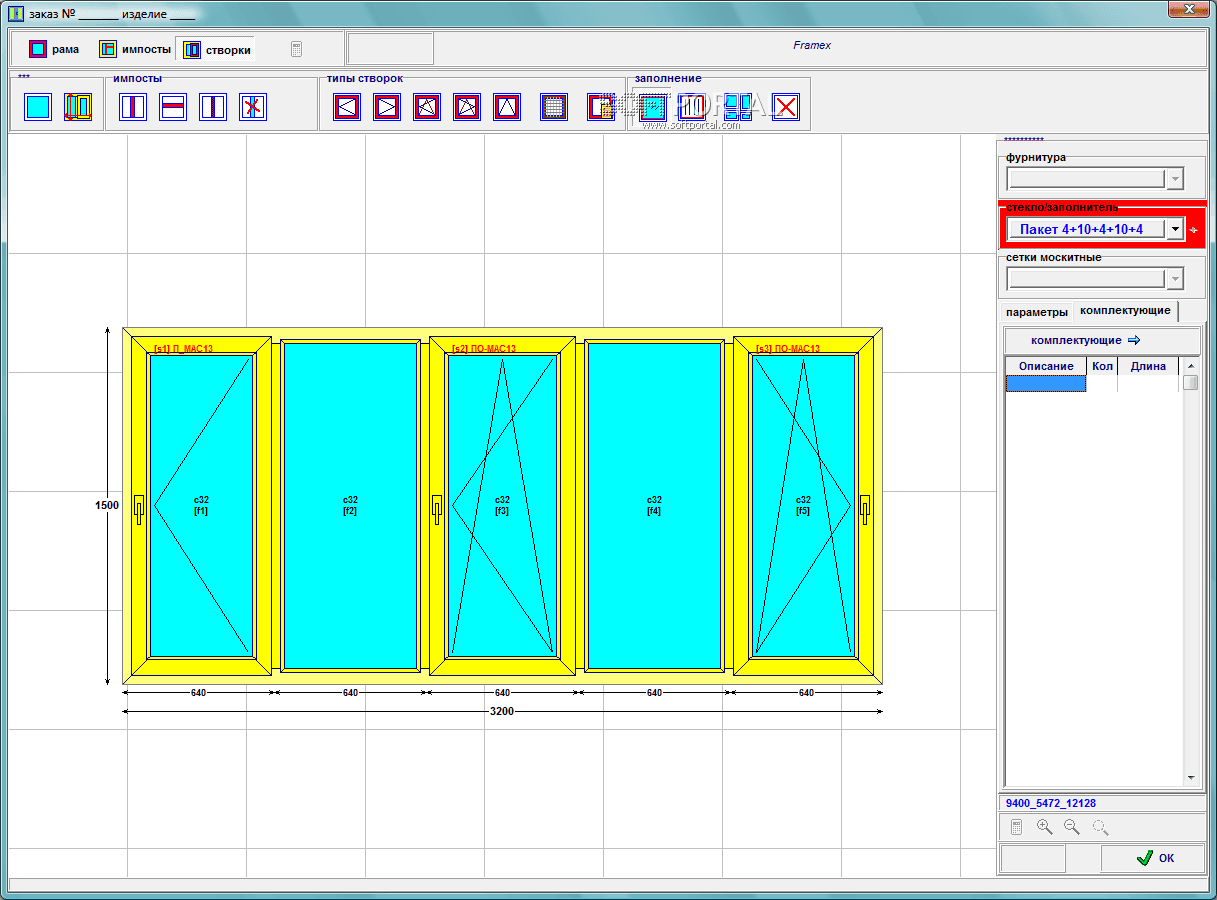The width and height of the screenshot is (1217, 900).
Task: Choose the mosquito net sash icon
Action: pos(554,107)
